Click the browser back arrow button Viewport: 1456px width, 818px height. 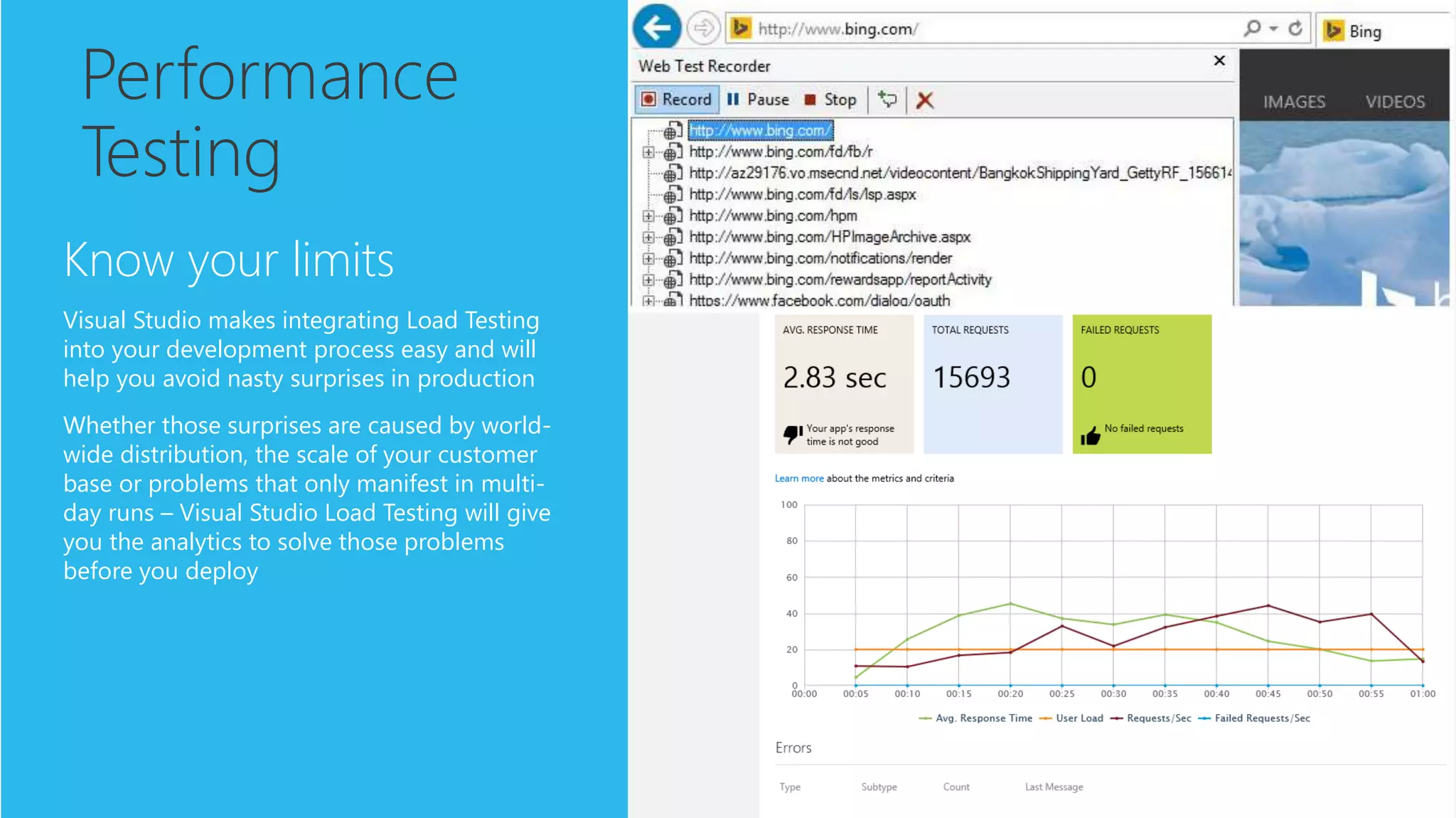656,28
